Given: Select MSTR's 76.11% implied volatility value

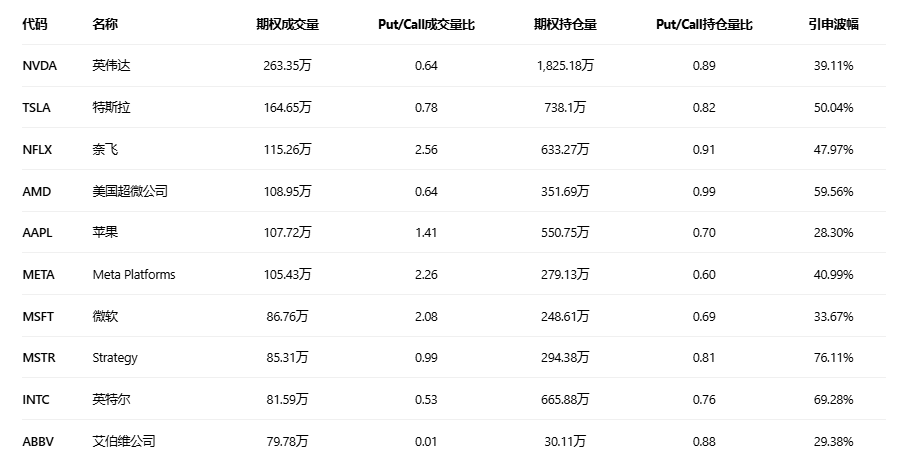Looking at the screenshot, I should pos(833,358).
